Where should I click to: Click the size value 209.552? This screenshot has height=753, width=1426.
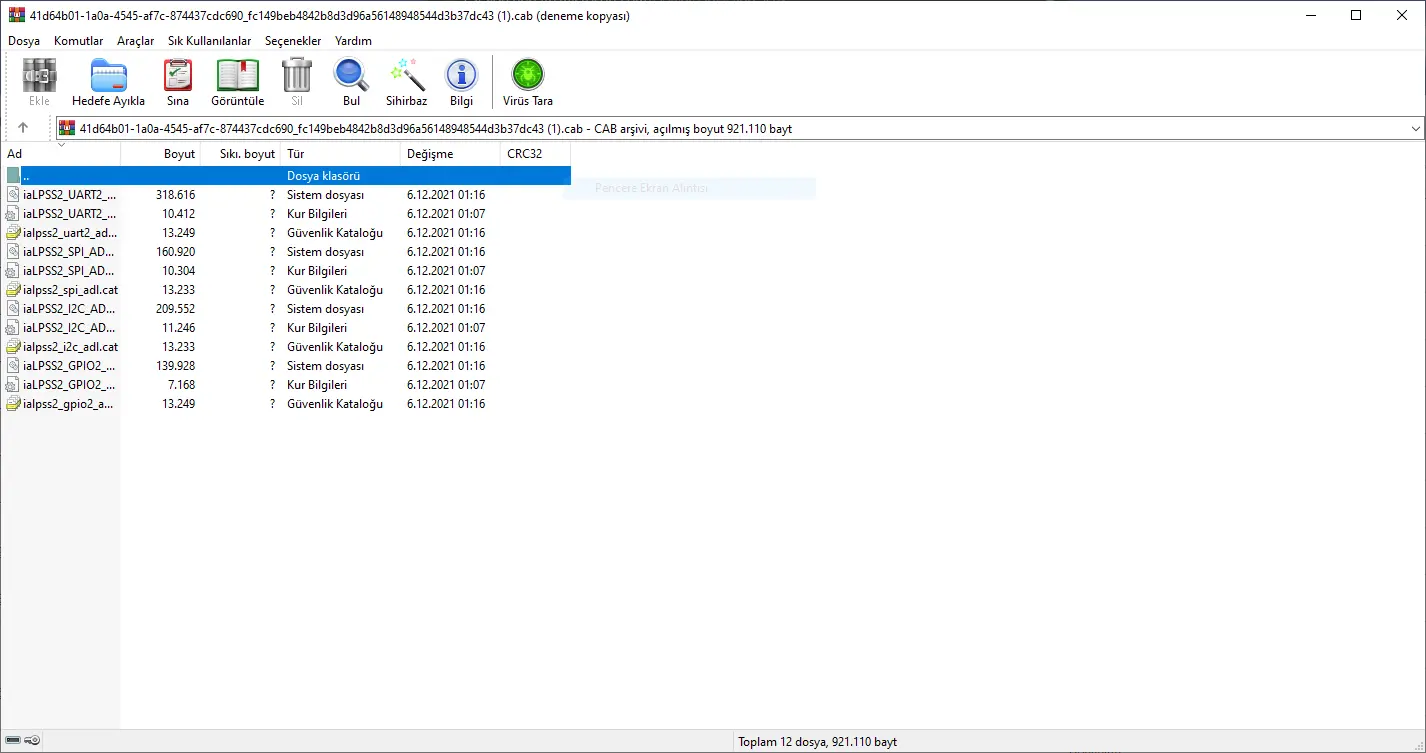coord(175,309)
